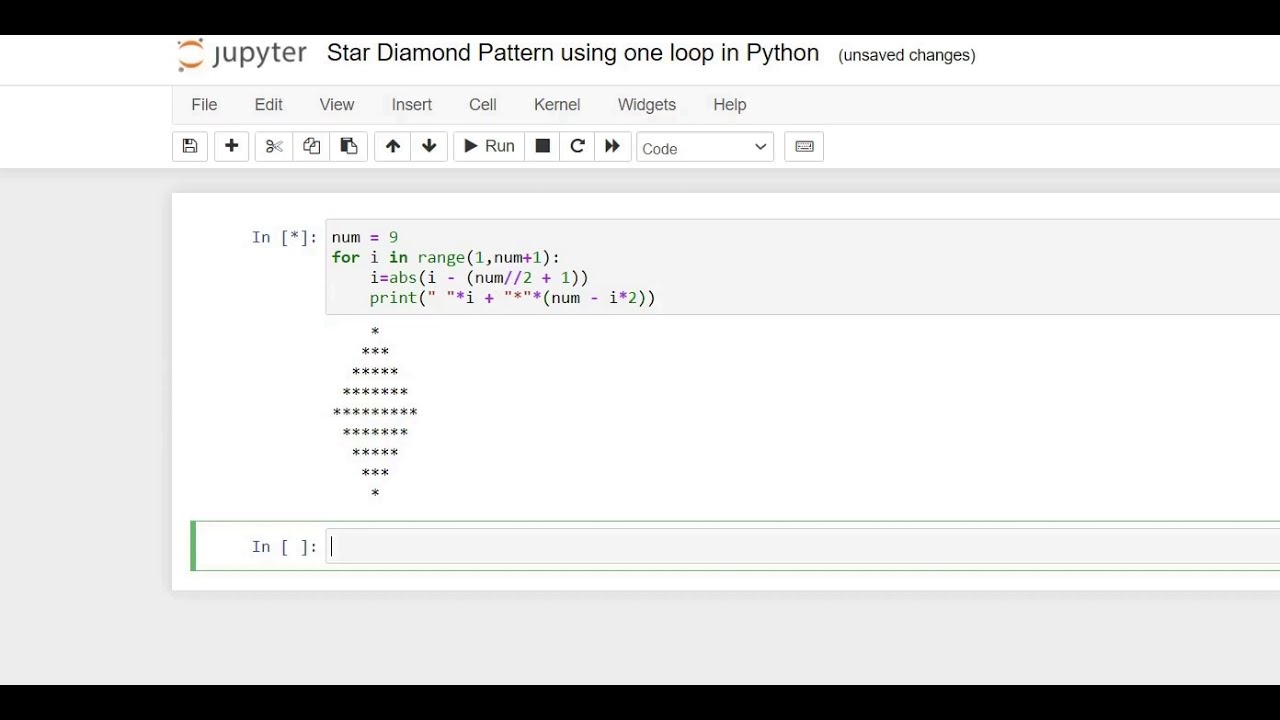1280x720 pixels.
Task: Open the Help menu
Action: (x=730, y=104)
